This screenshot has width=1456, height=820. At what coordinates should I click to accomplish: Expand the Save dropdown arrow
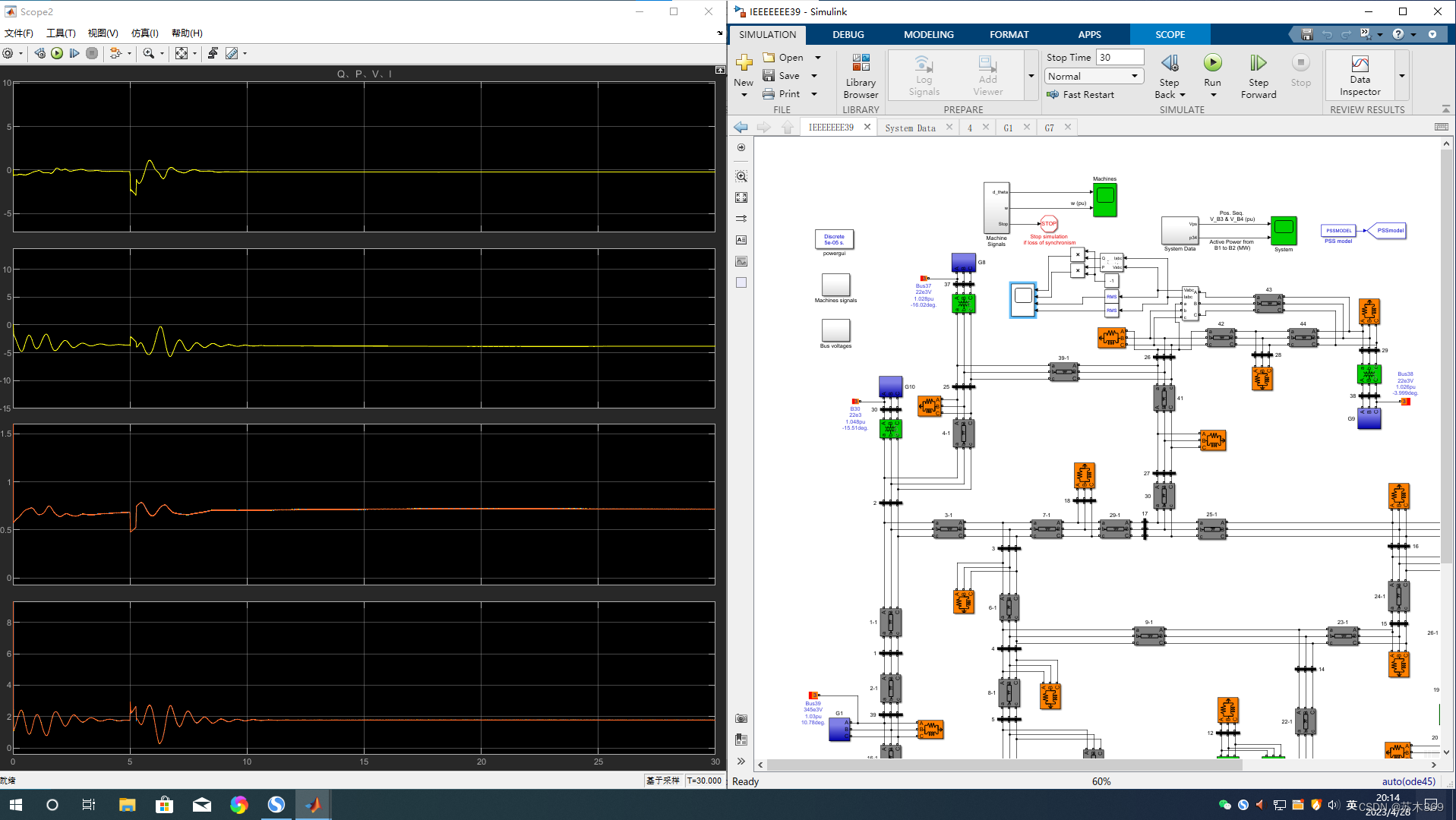coord(814,76)
